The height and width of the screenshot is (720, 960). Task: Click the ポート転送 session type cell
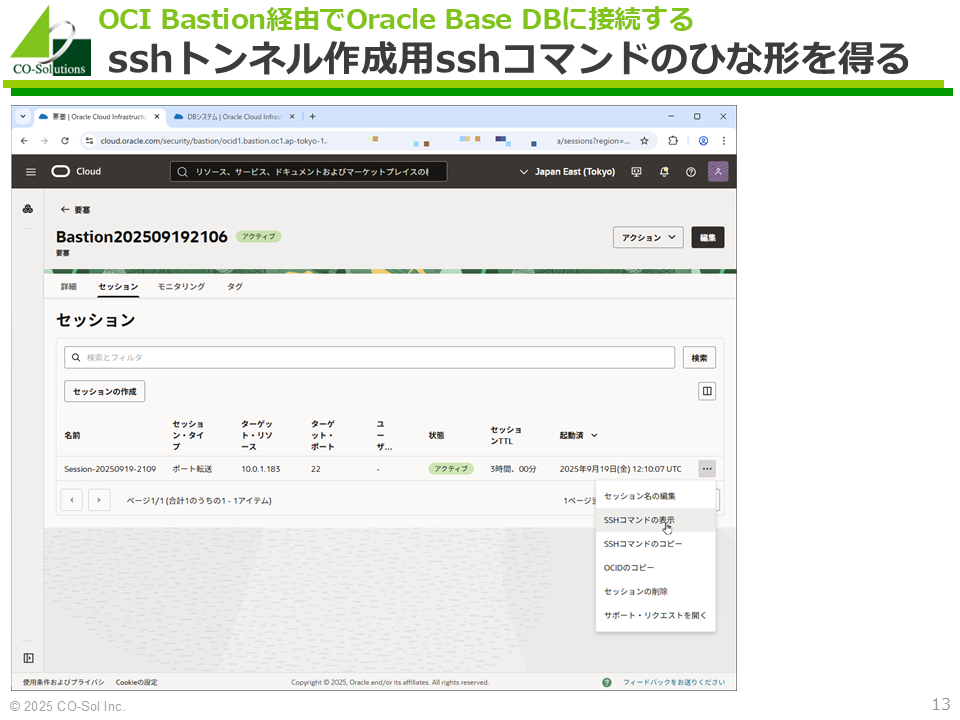[x=192, y=469]
